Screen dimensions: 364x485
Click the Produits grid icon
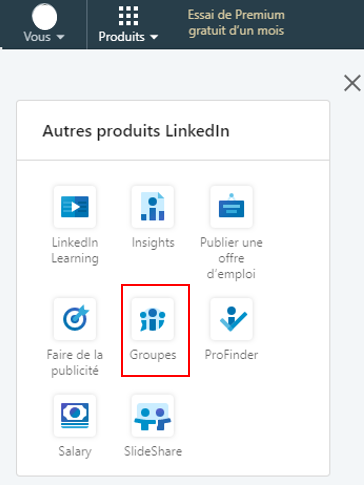tap(128, 16)
